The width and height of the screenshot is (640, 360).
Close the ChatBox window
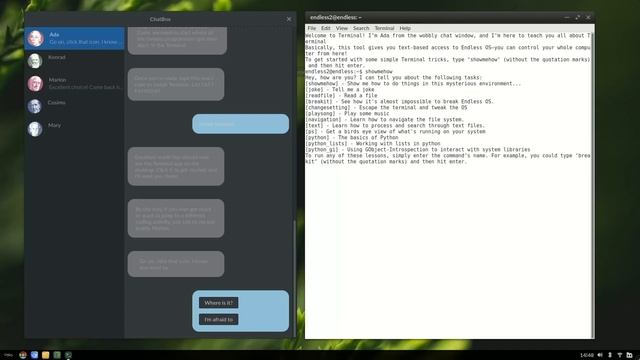289,19
